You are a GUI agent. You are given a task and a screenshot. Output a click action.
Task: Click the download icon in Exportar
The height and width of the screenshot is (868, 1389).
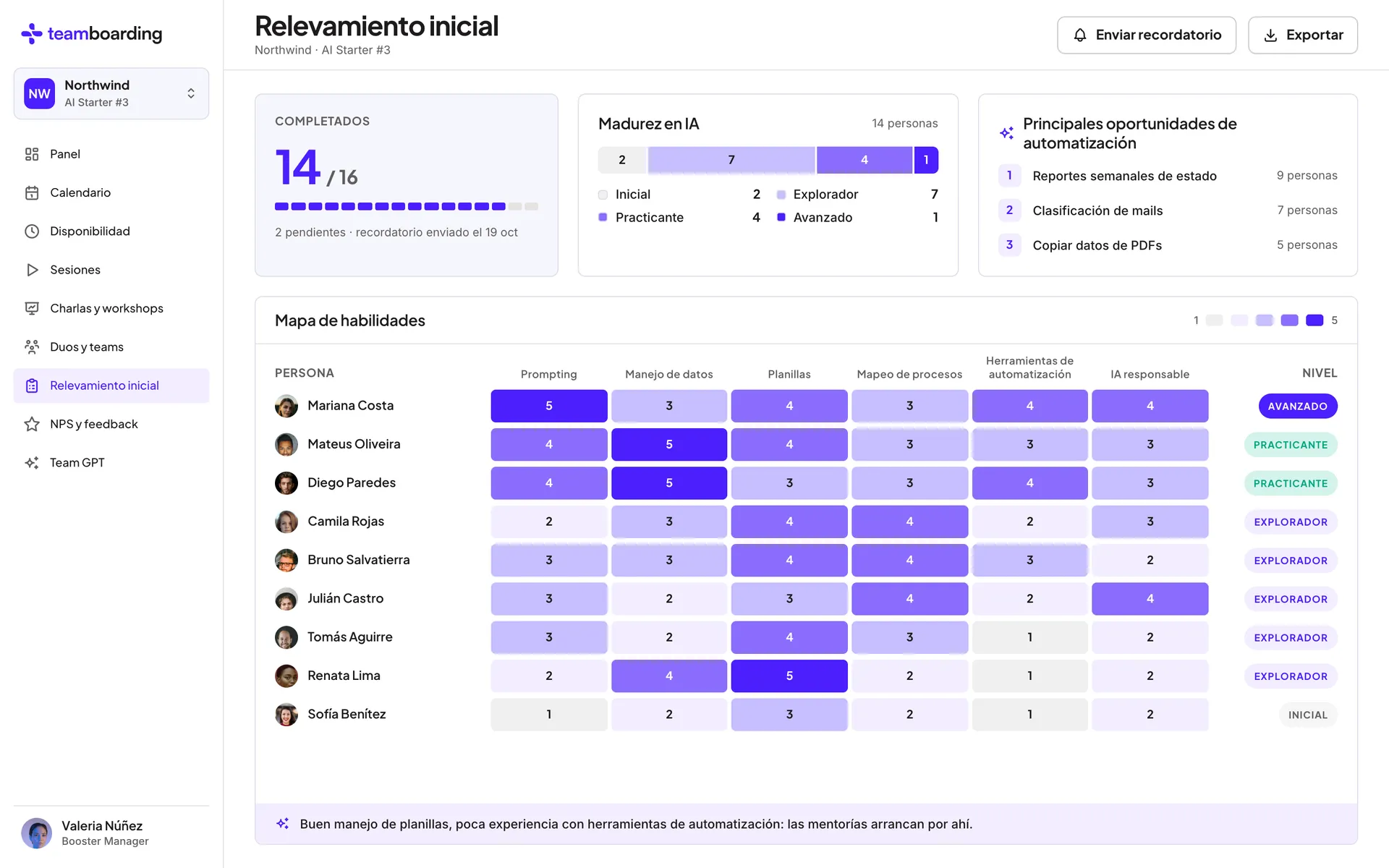pyautogui.click(x=1270, y=35)
